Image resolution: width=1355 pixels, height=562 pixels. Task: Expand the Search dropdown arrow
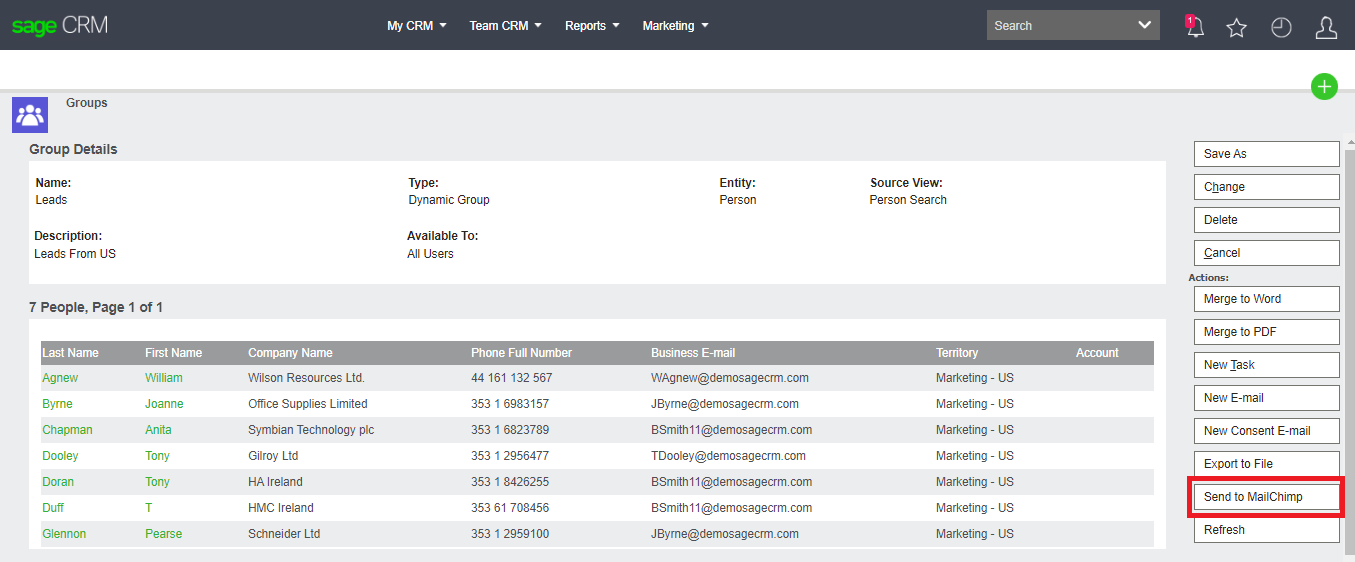point(1145,25)
